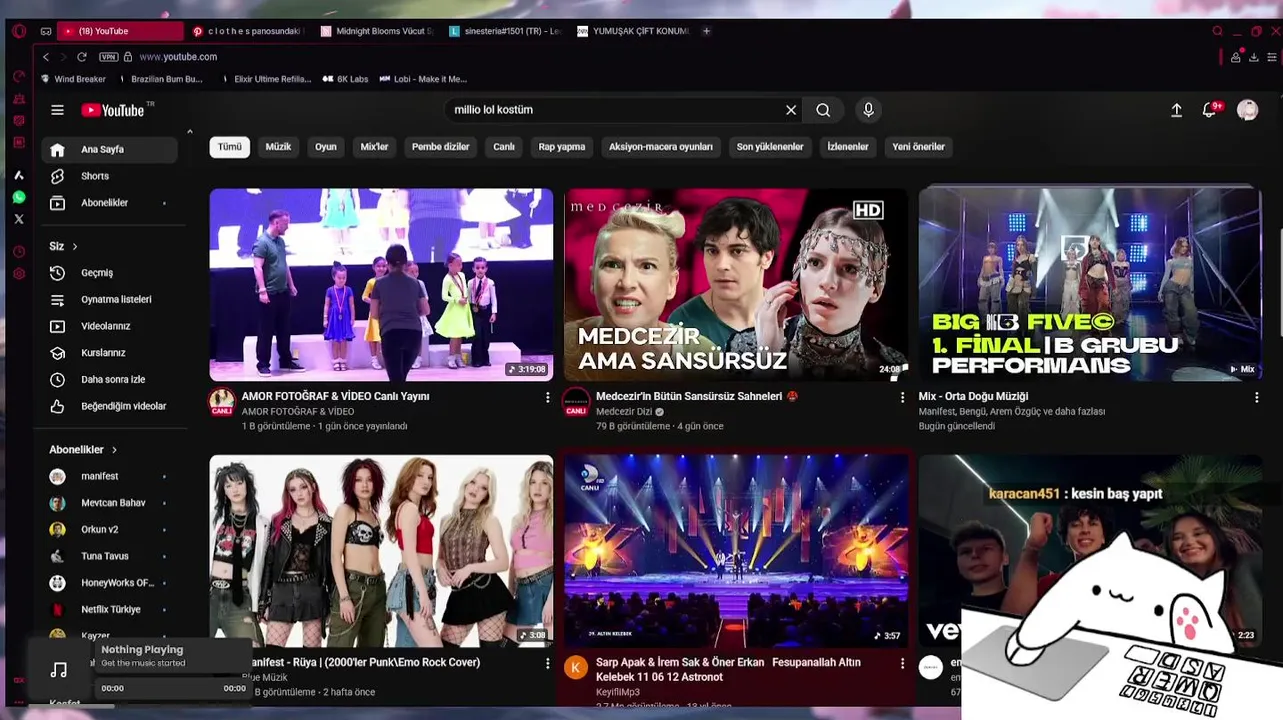Image resolution: width=1283 pixels, height=720 pixels.
Task: Open the Elixir Ultime bookmark
Action: pos(266,79)
